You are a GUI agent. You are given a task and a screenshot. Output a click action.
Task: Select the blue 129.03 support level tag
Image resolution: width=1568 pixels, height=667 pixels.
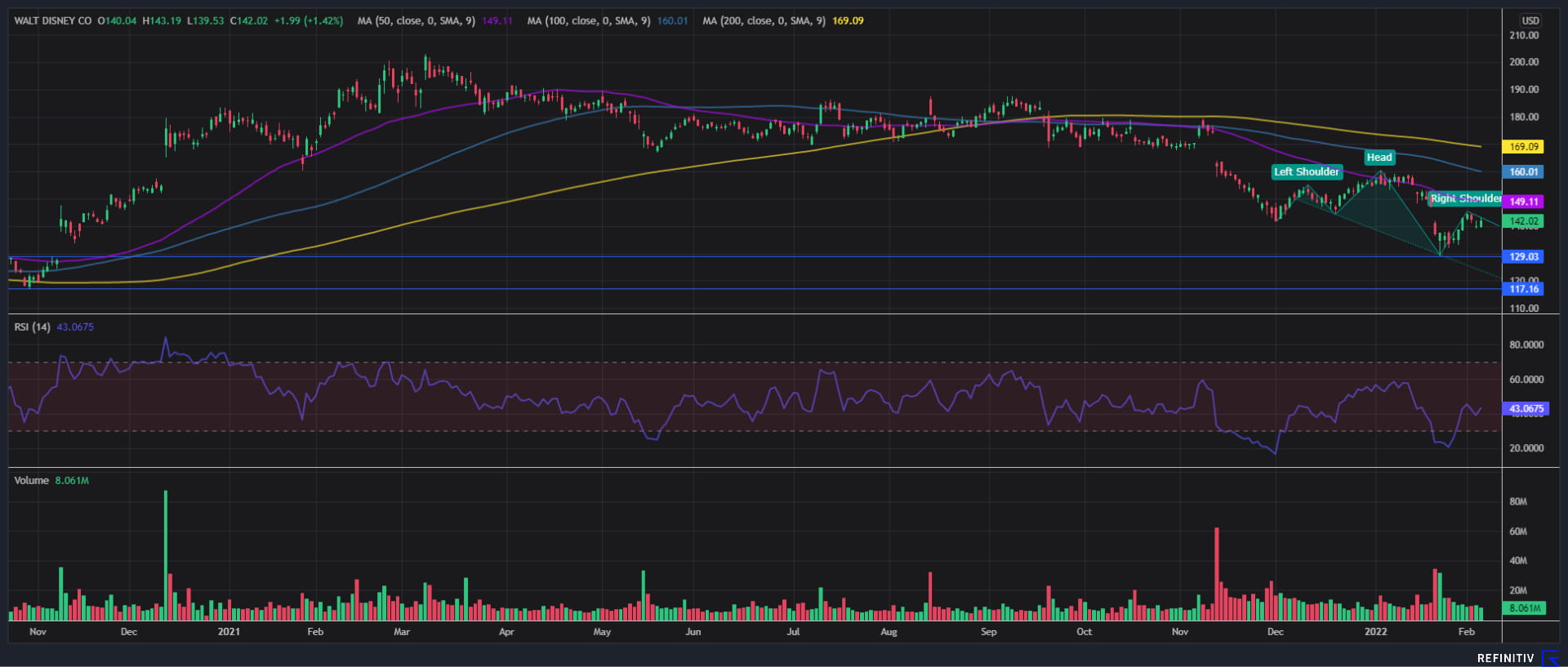pyautogui.click(x=1523, y=256)
